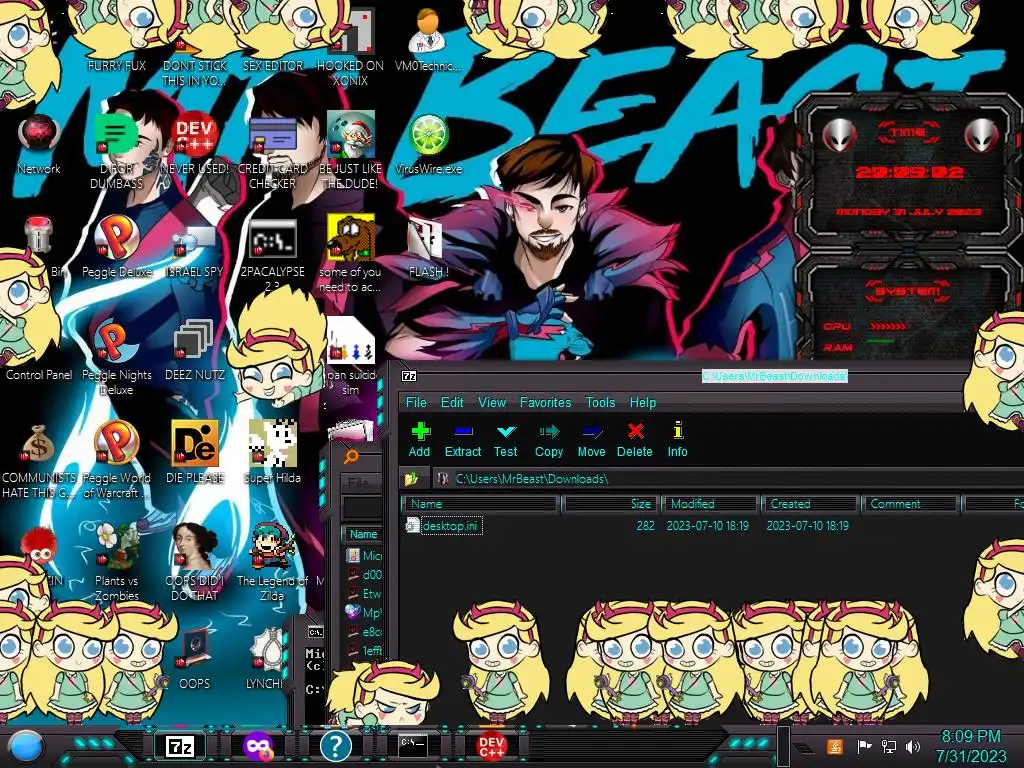Select the Peggle Nights Deluxe icon
Viewport: 1024px width, 768px height.
click(116, 358)
